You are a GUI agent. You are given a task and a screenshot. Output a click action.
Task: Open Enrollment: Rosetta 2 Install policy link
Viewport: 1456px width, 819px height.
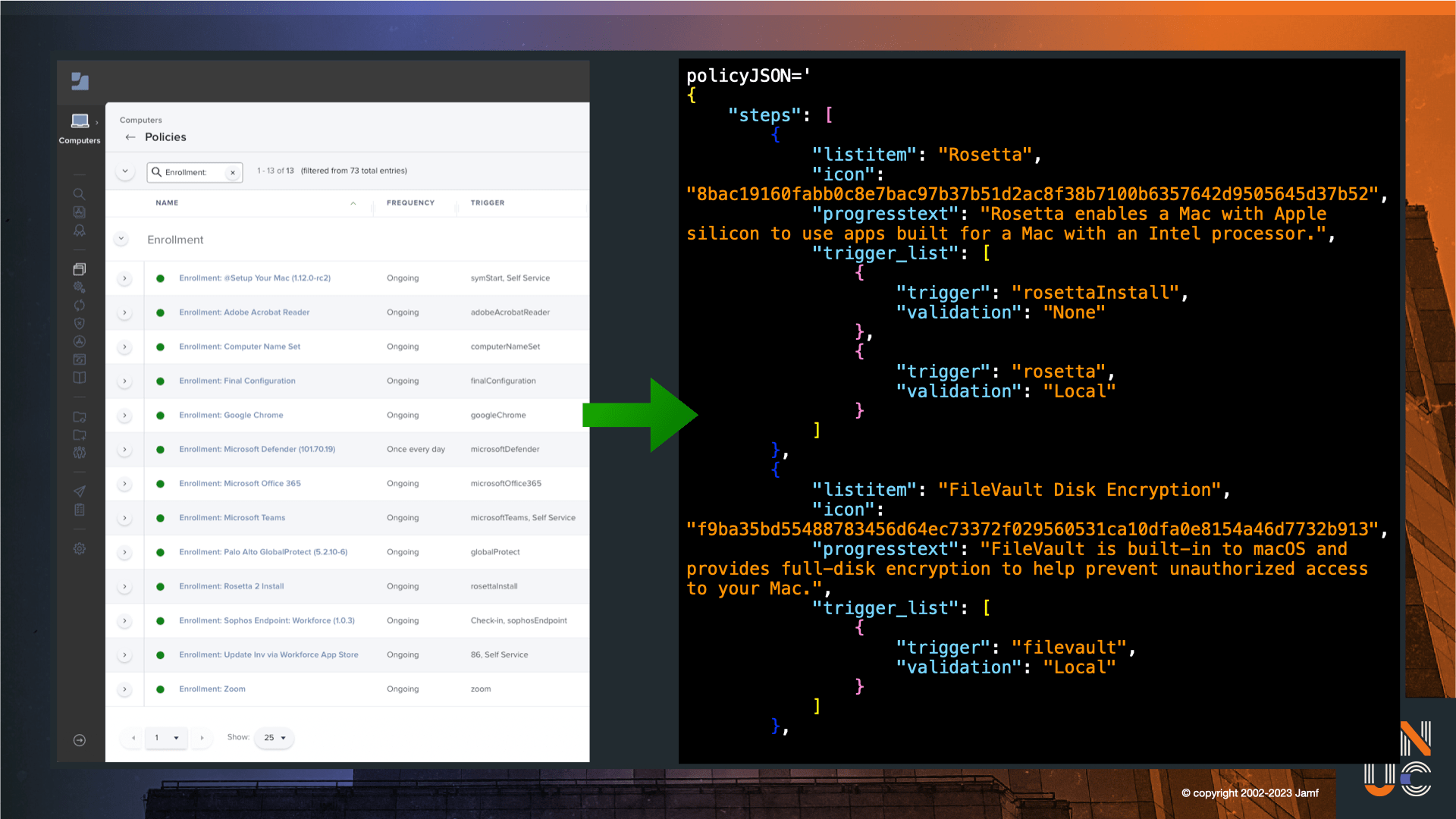(x=231, y=586)
